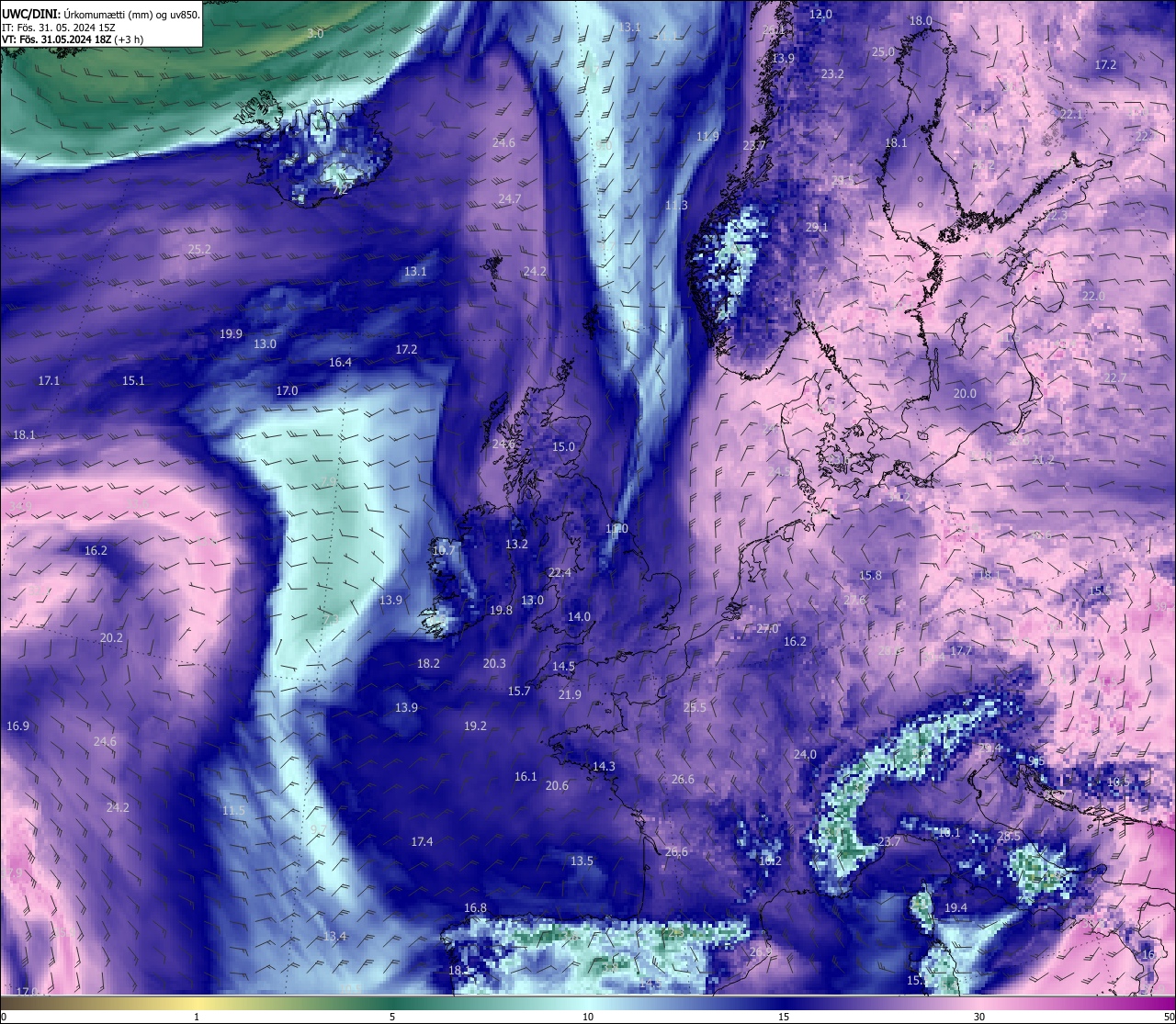Image resolution: width=1176 pixels, height=1024 pixels.
Task: Click the map value '14.3'
Action: point(604,766)
